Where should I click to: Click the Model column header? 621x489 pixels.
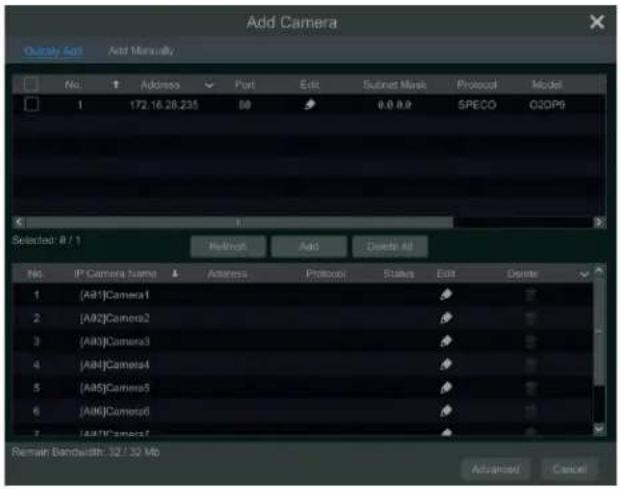547,84
